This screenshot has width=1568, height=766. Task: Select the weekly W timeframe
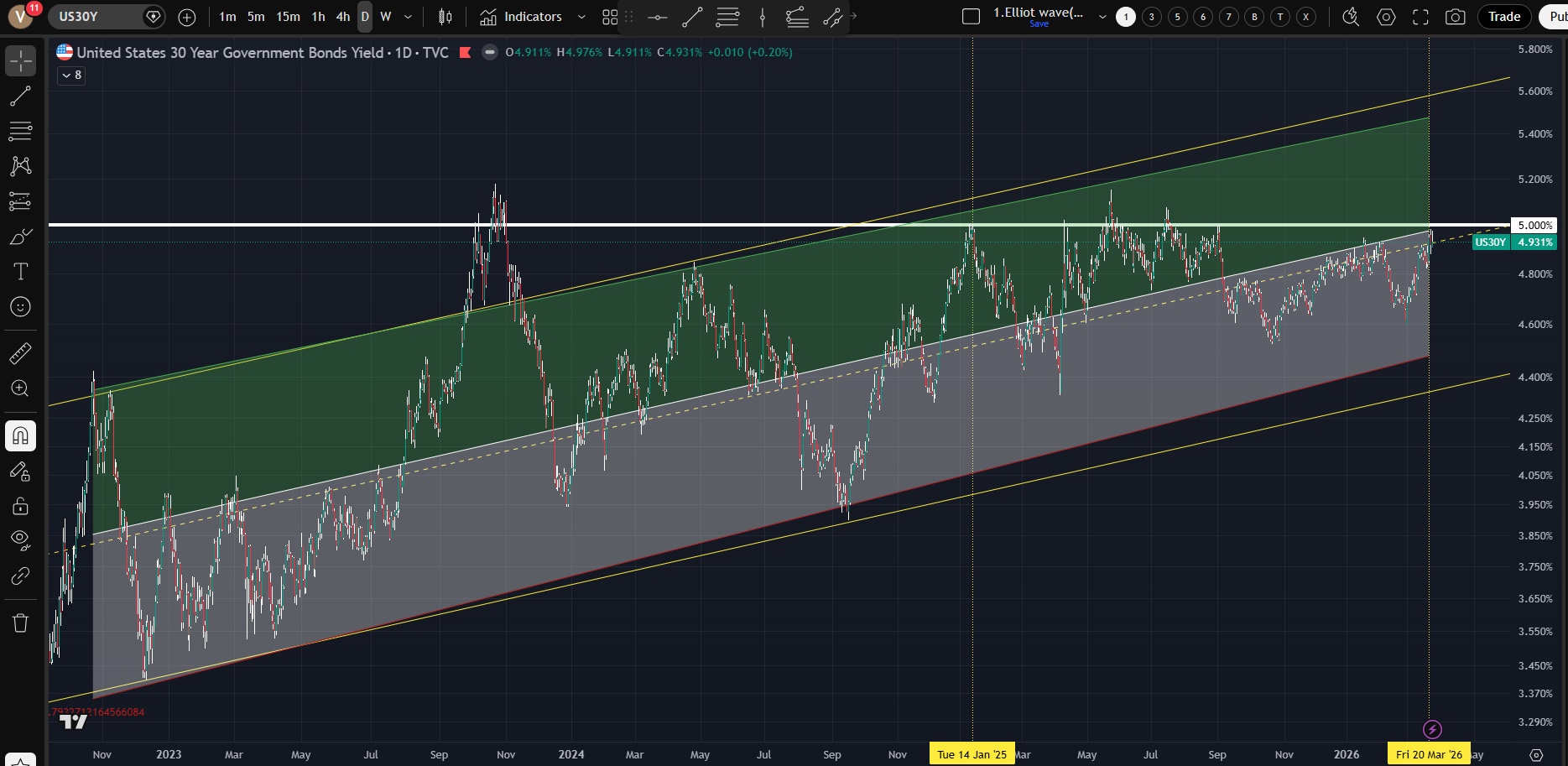tap(386, 17)
